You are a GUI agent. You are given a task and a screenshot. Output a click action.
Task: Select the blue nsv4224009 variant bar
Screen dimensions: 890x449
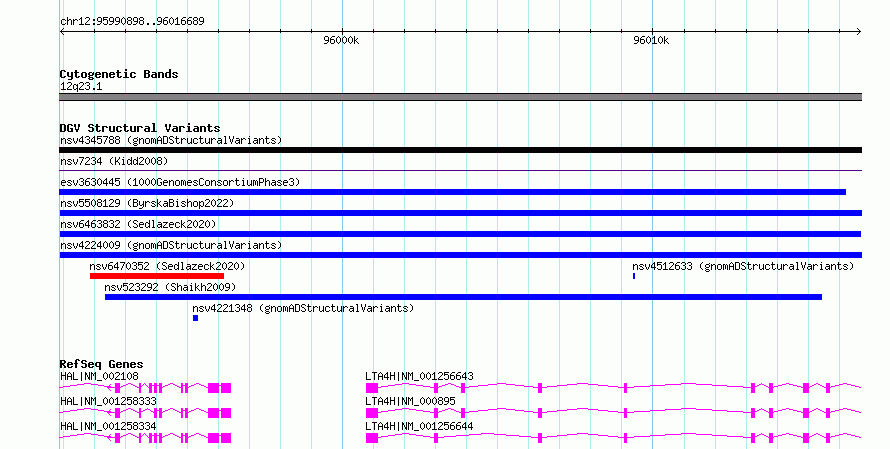click(x=460, y=255)
